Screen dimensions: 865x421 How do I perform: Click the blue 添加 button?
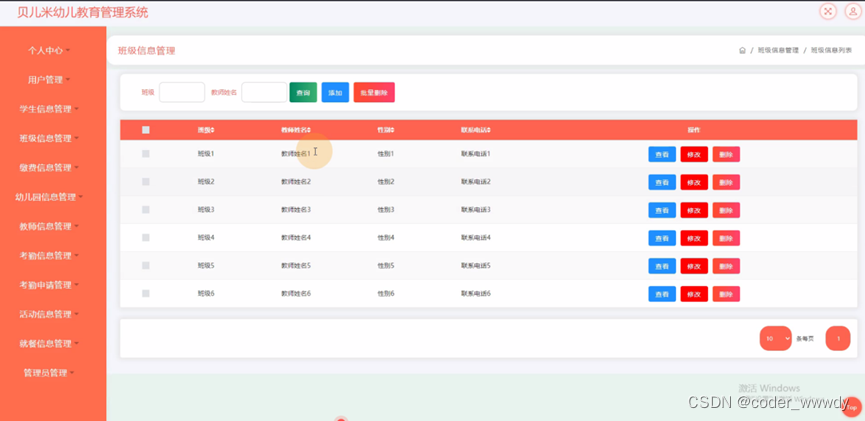(x=335, y=93)
